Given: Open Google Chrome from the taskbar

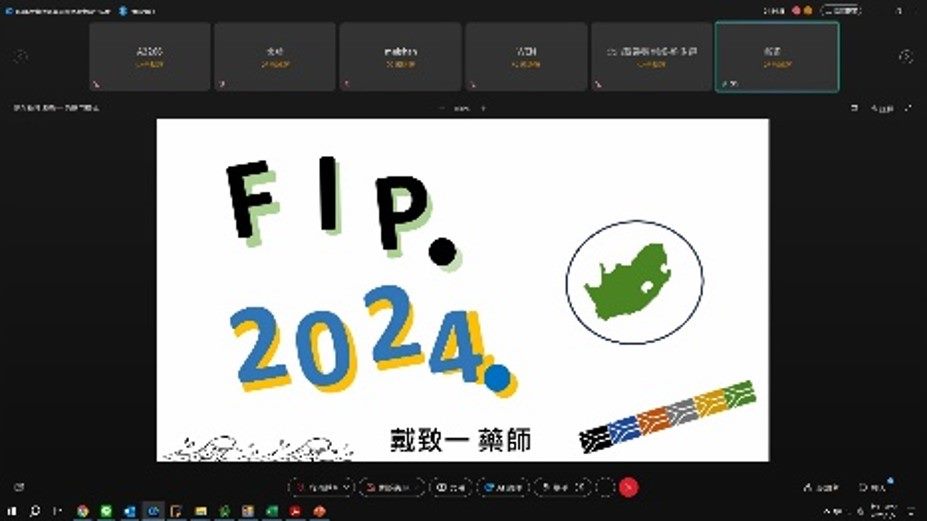Looking at the screenshot, I should (x=82, y=511).
